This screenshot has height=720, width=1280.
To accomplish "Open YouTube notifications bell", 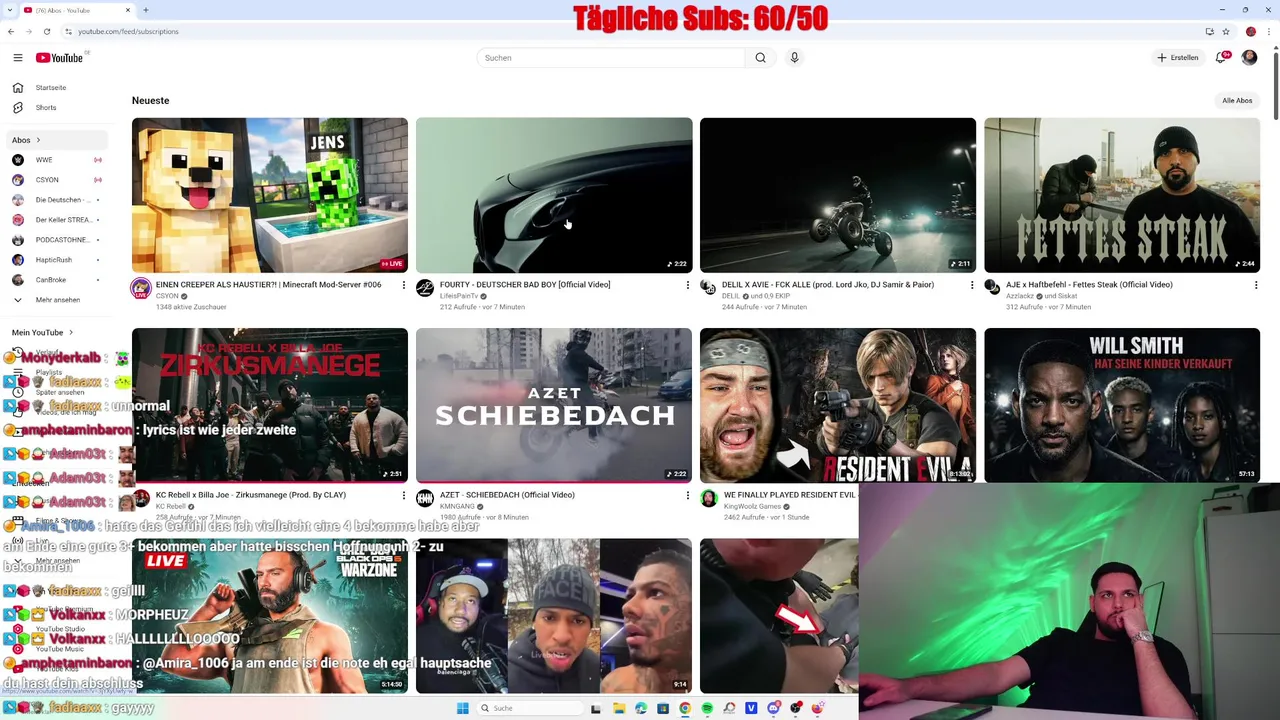I will (x=1221, y=58).
